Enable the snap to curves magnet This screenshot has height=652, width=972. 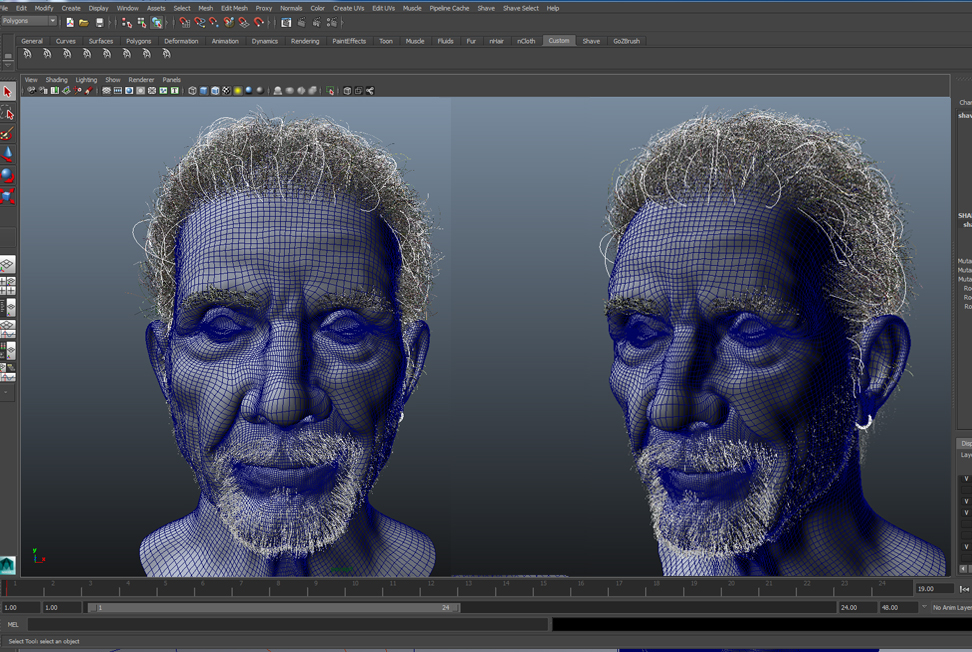(200, 23)
